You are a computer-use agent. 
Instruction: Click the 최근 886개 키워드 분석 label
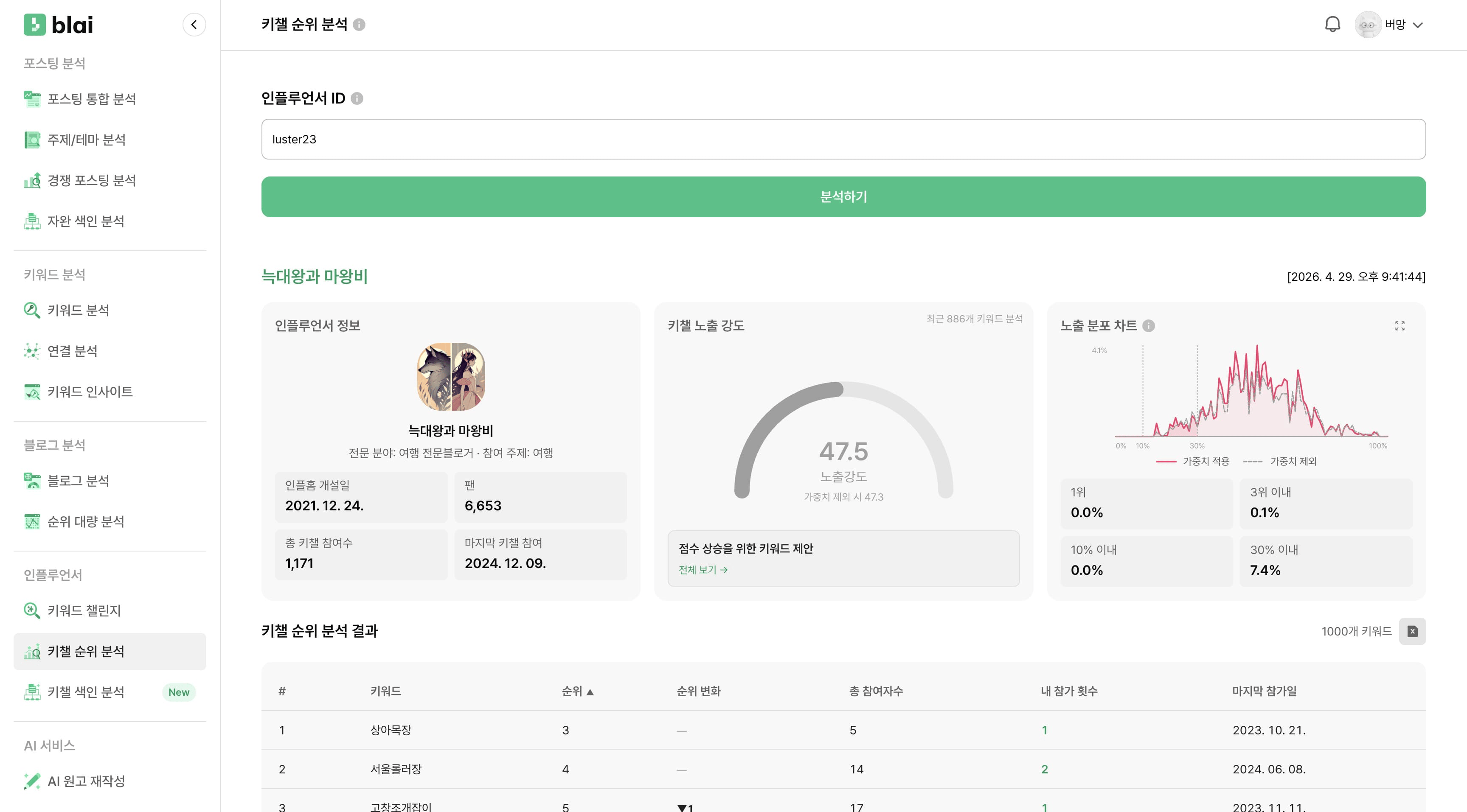pyautogui.click(x=975, y=319)
